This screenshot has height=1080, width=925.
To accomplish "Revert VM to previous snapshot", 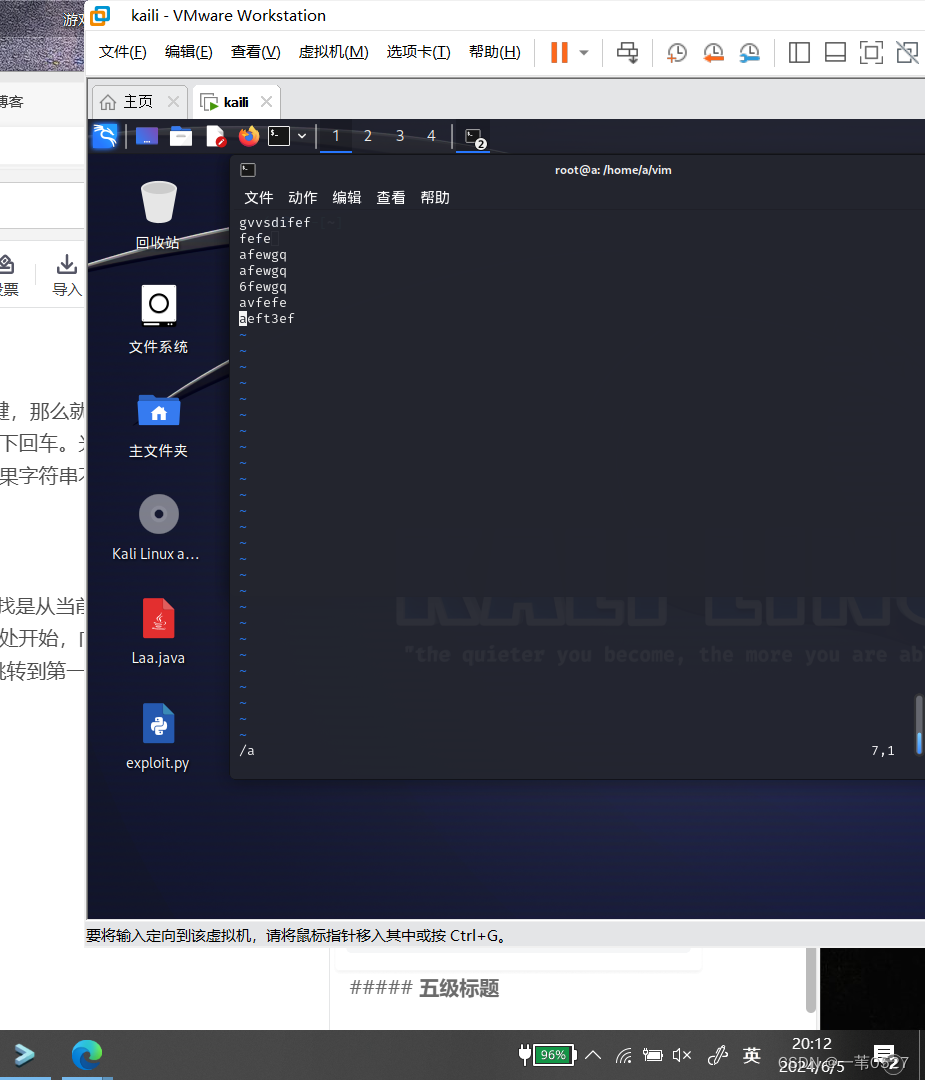I will click(x=713, y=52).
